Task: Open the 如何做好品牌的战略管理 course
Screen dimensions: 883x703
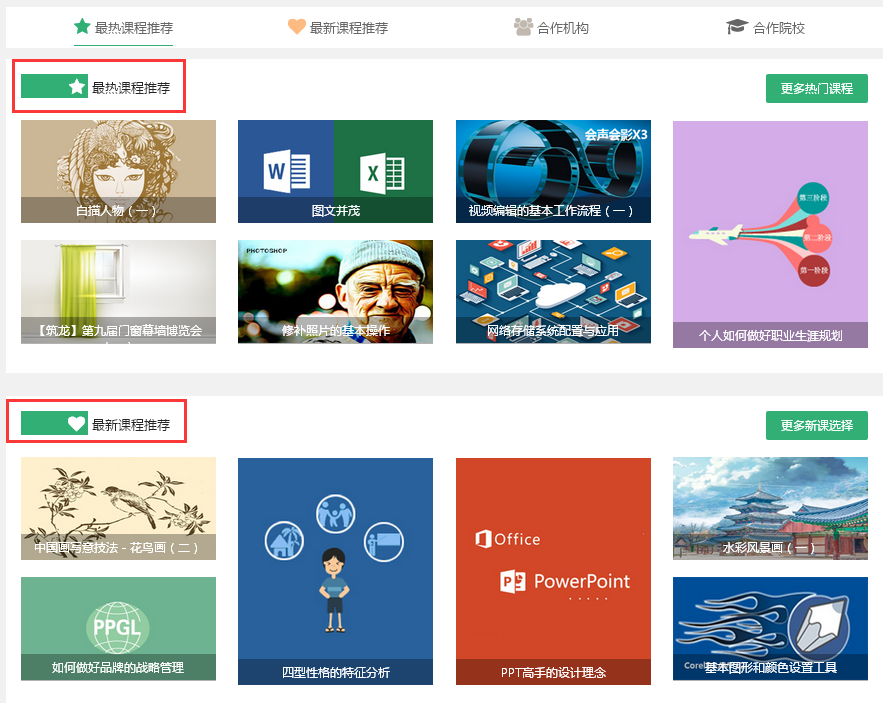Action: 118,628
